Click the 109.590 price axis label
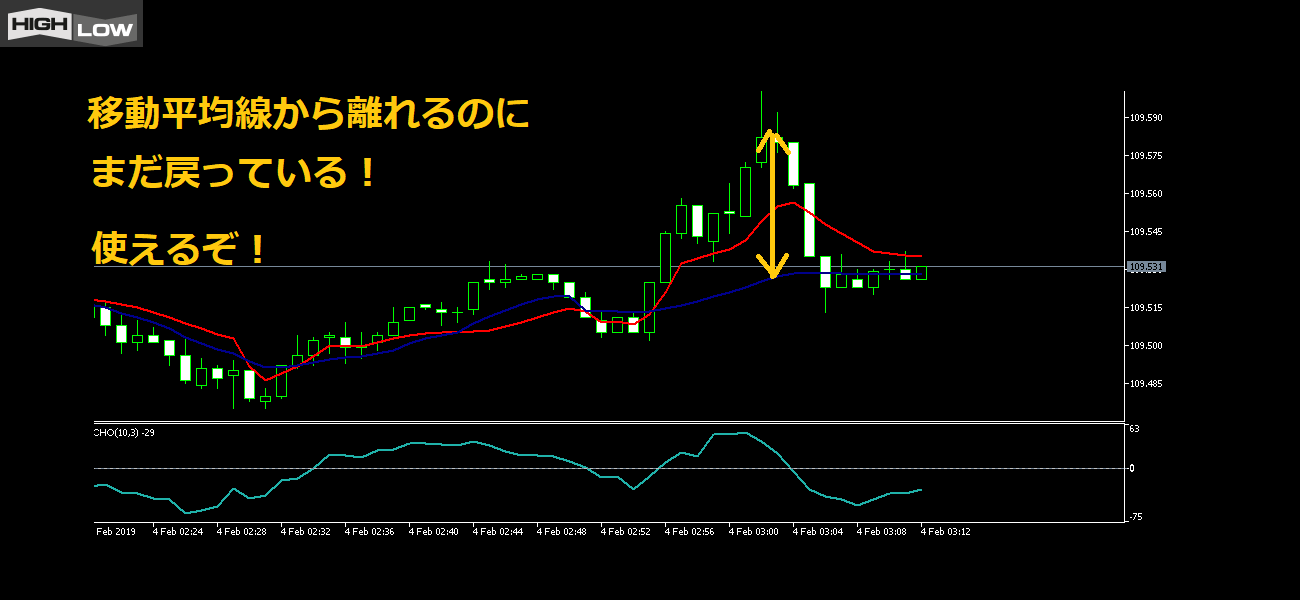 (x=1146, y=118)
